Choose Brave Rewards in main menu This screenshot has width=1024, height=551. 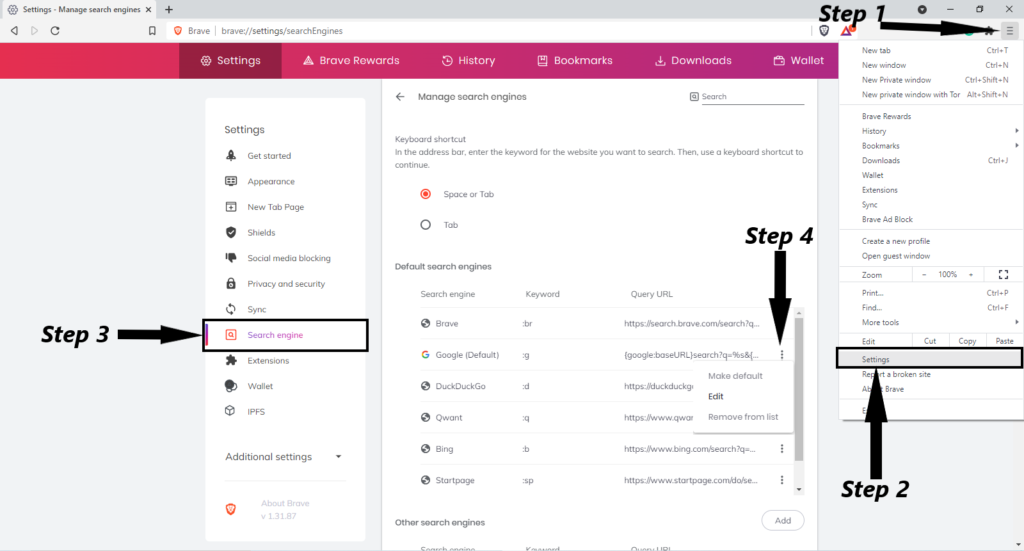coord(931,116)
